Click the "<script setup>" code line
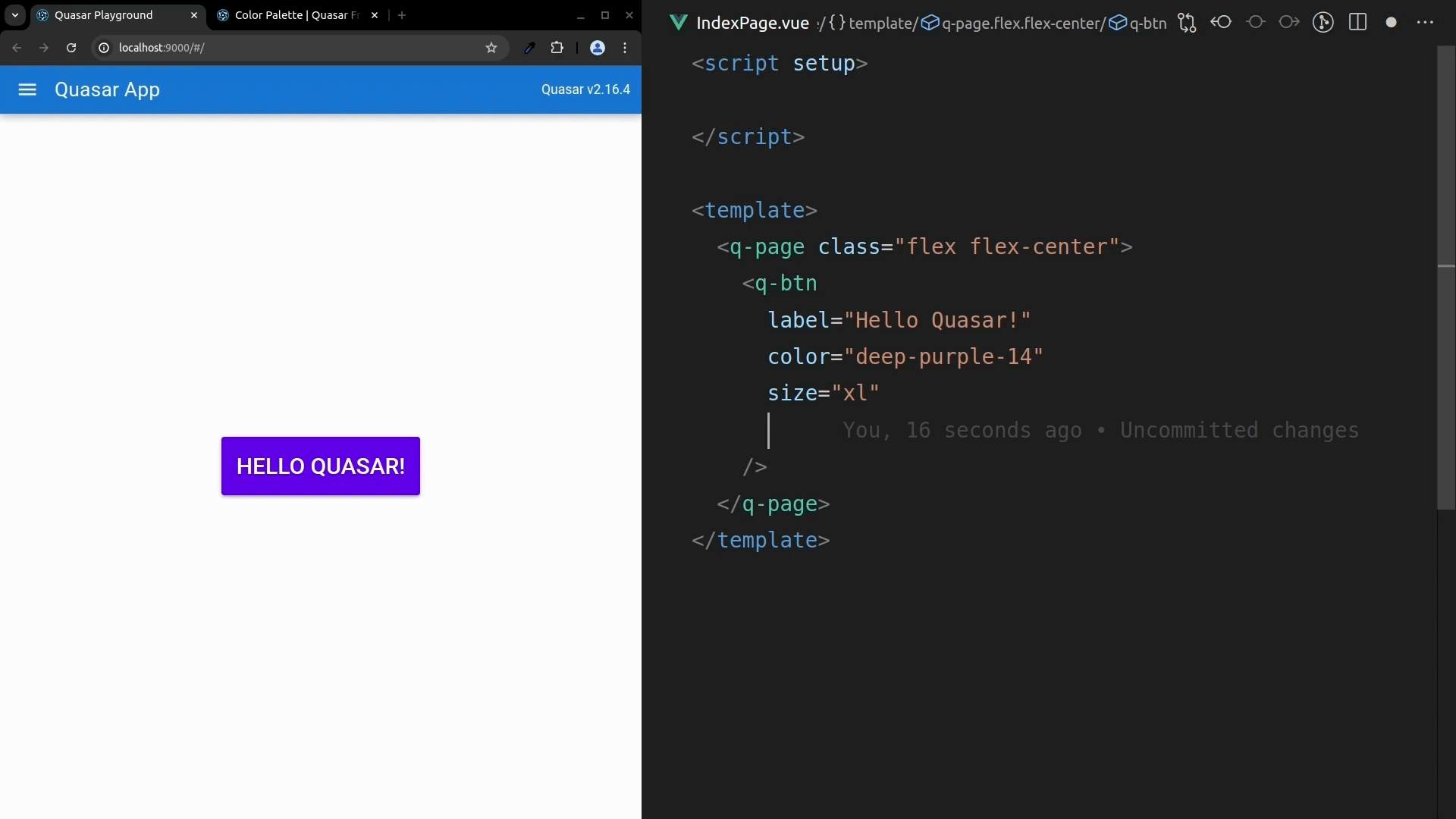 [x=780, y=63]
